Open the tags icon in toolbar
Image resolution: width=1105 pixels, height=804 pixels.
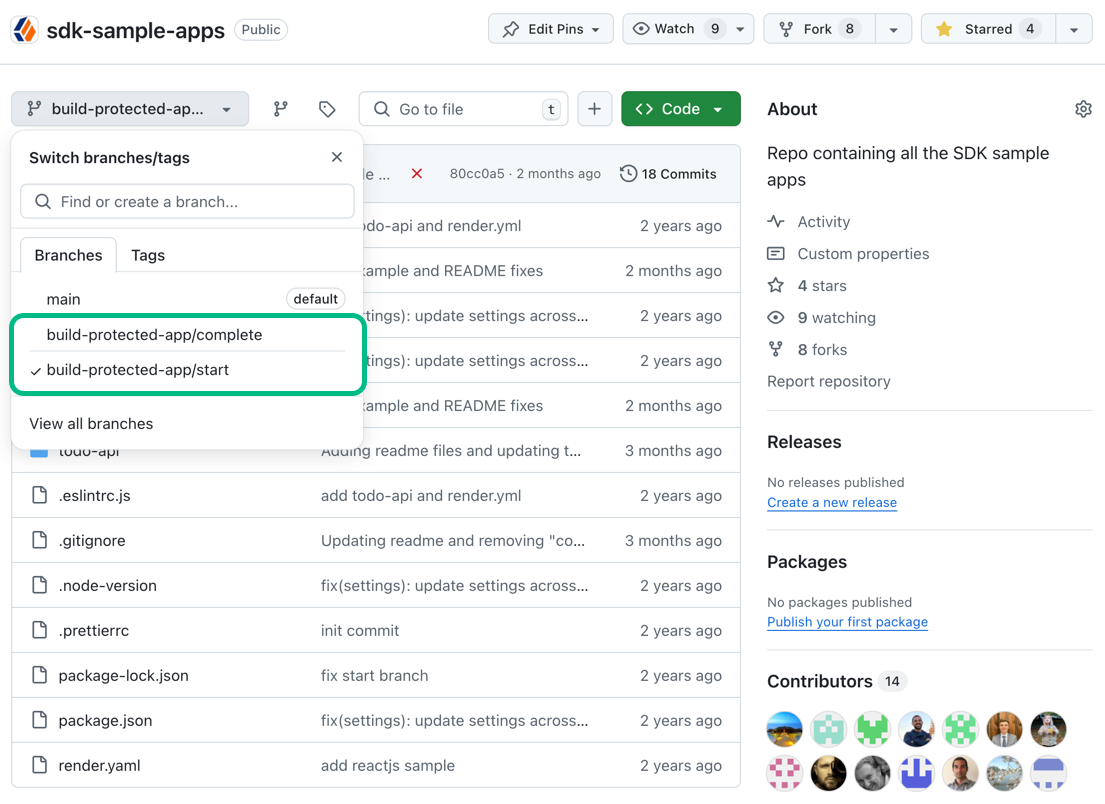click(x=327, y=109)
